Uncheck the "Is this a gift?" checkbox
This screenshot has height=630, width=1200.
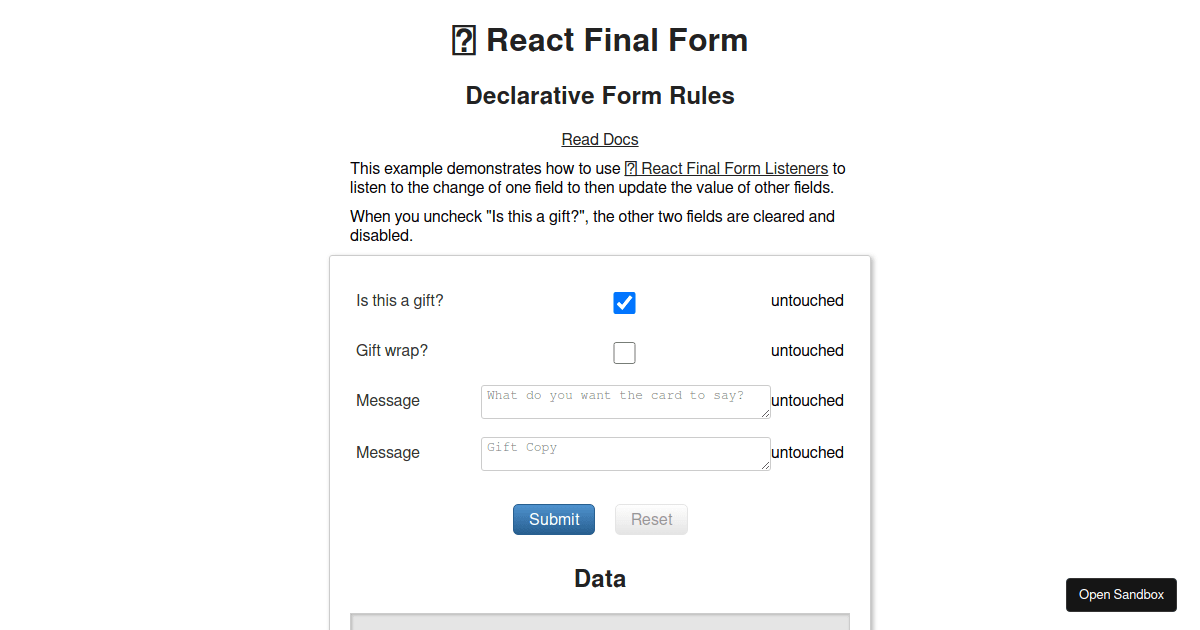click(624, 302)
